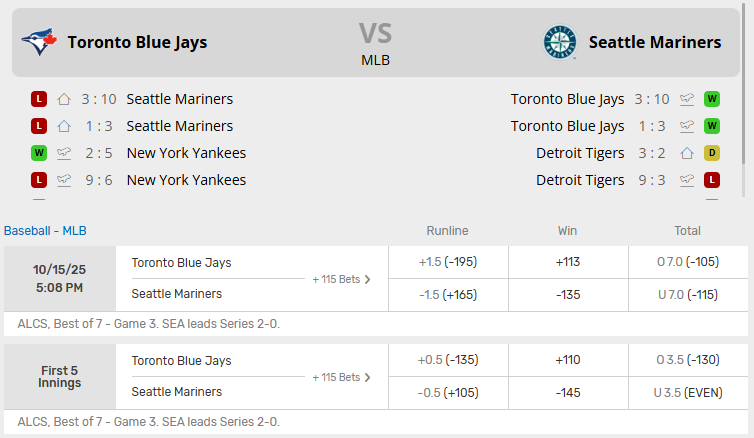Click the away icon beside 9:6 New York Yankees
Viewport: 754px width, 438px height.
click(64, 180)
